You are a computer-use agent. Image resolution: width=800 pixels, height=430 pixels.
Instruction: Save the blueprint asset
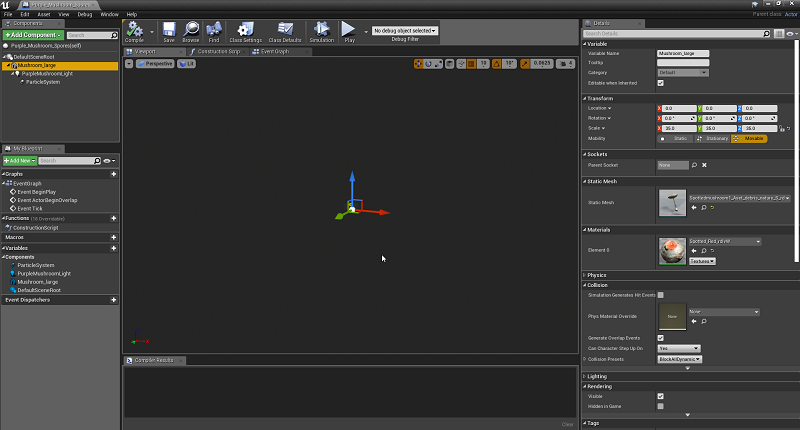[x=169, y=32]
